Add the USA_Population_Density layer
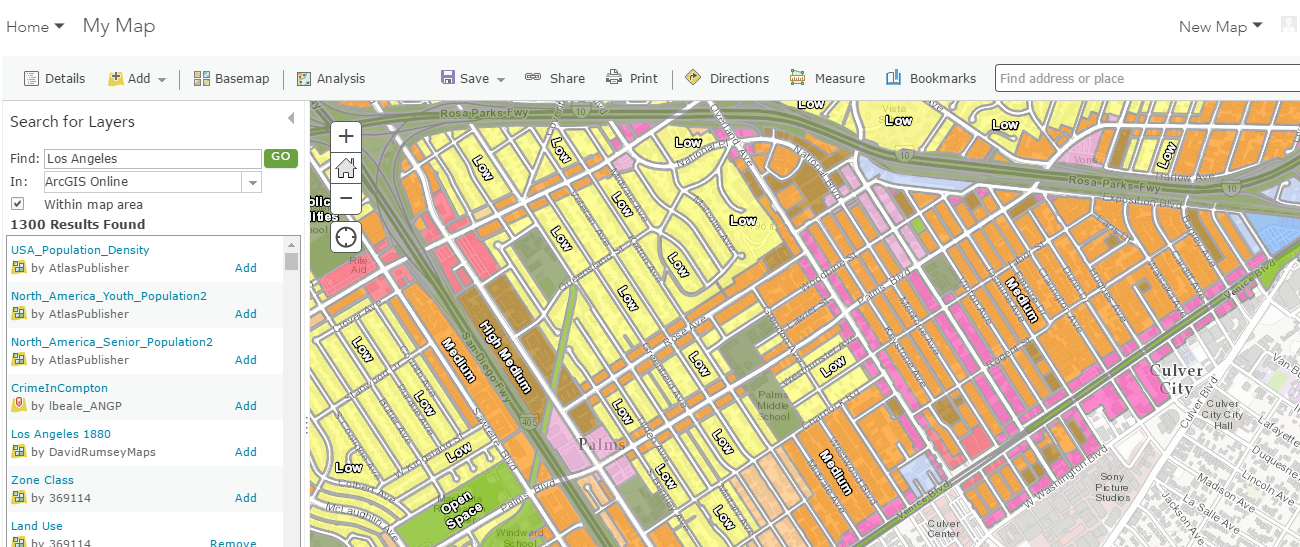The height and width of the screenshot is (547, 1300). [x=246, y=268]
